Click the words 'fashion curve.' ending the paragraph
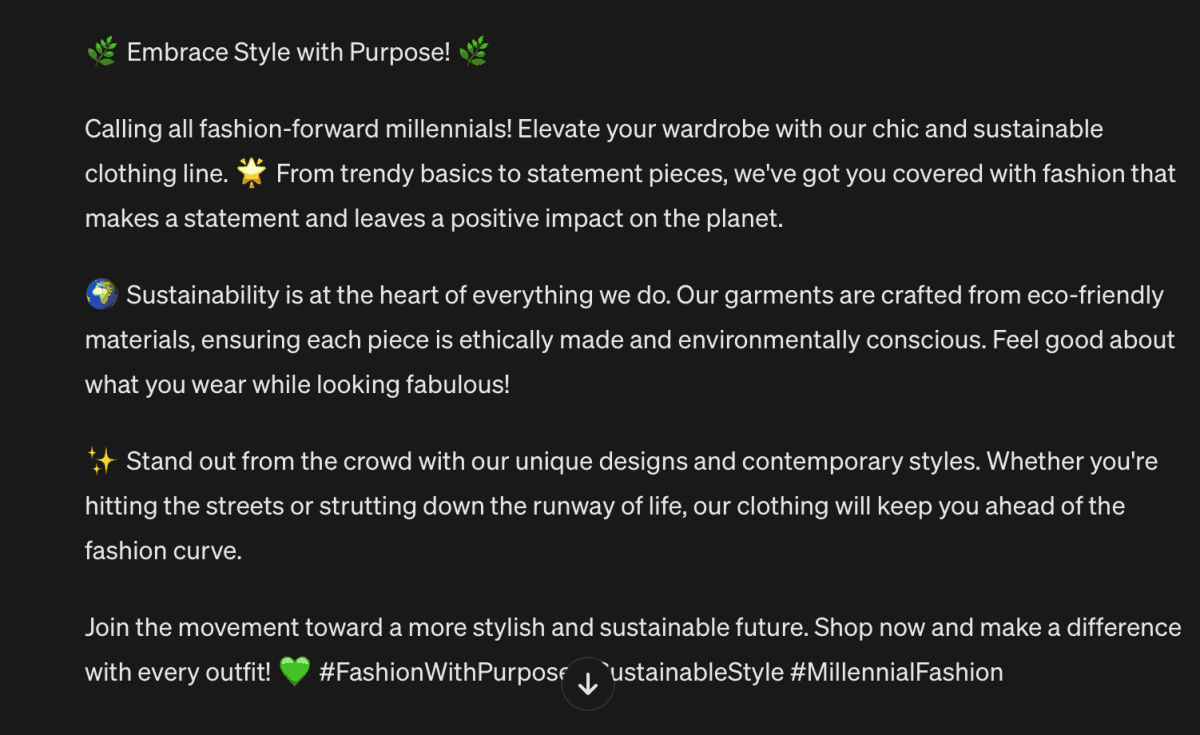Image resolution: width=1200 pixels, height=735 pixels. 164,550
